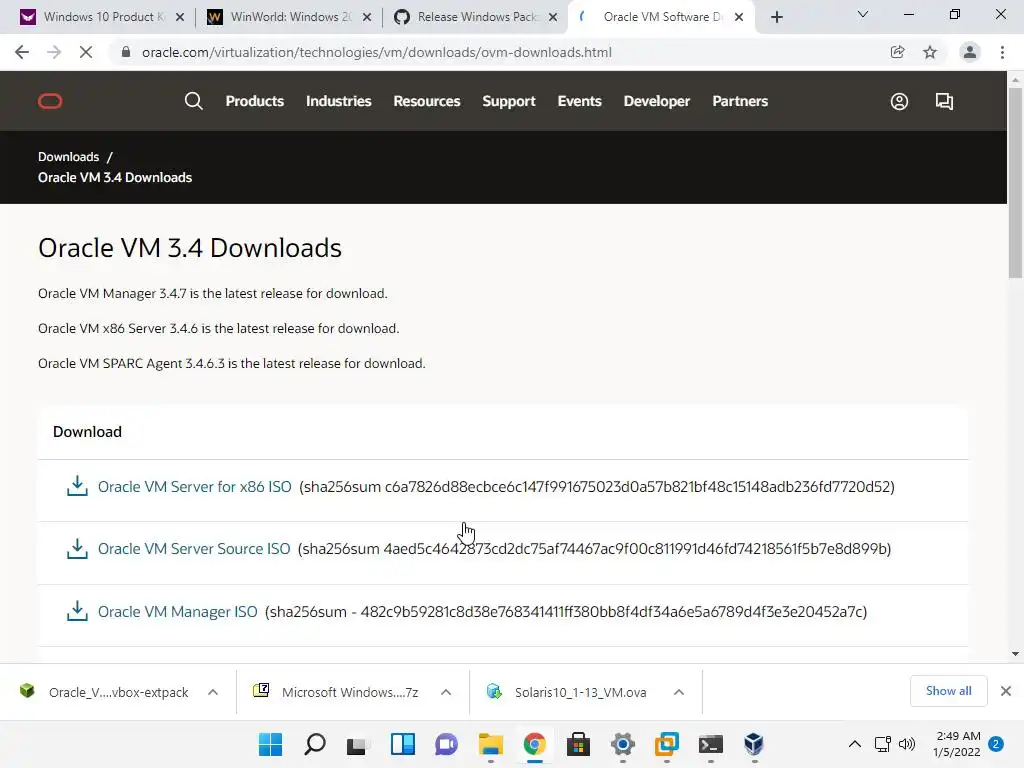Screen dimensions: 1024x768
Task: Close the Windows 10 Product Key tab
Action: [x=180, y=17]
